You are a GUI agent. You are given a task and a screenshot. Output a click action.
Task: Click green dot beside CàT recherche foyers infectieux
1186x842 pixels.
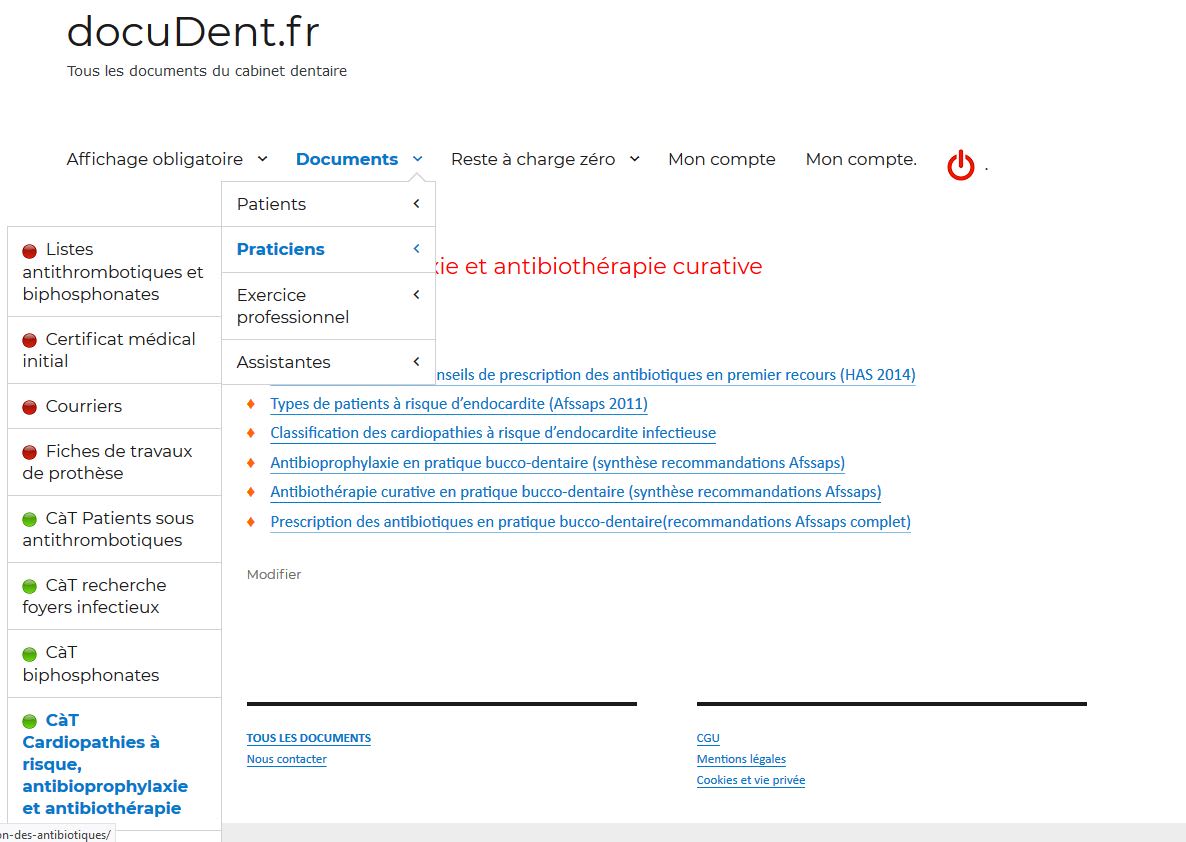pos(30,586)
